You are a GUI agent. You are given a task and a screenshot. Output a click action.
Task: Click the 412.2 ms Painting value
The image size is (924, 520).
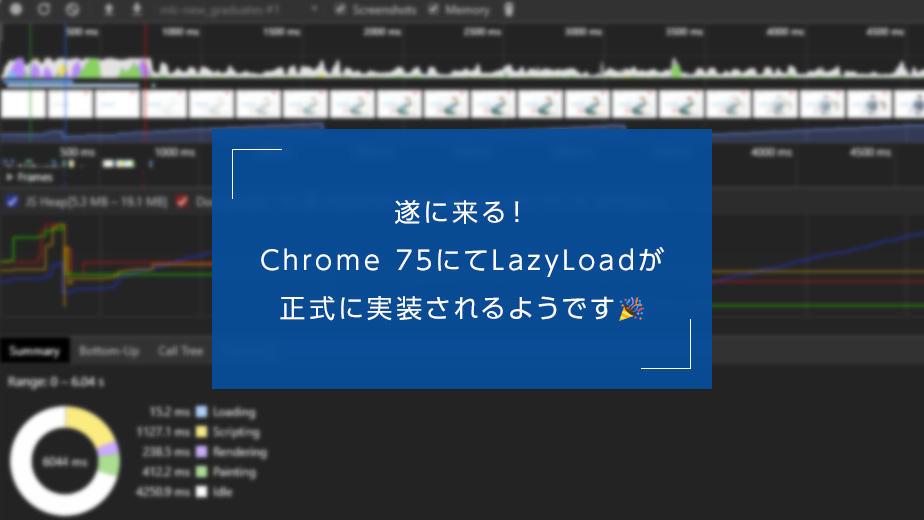(166, 472)
